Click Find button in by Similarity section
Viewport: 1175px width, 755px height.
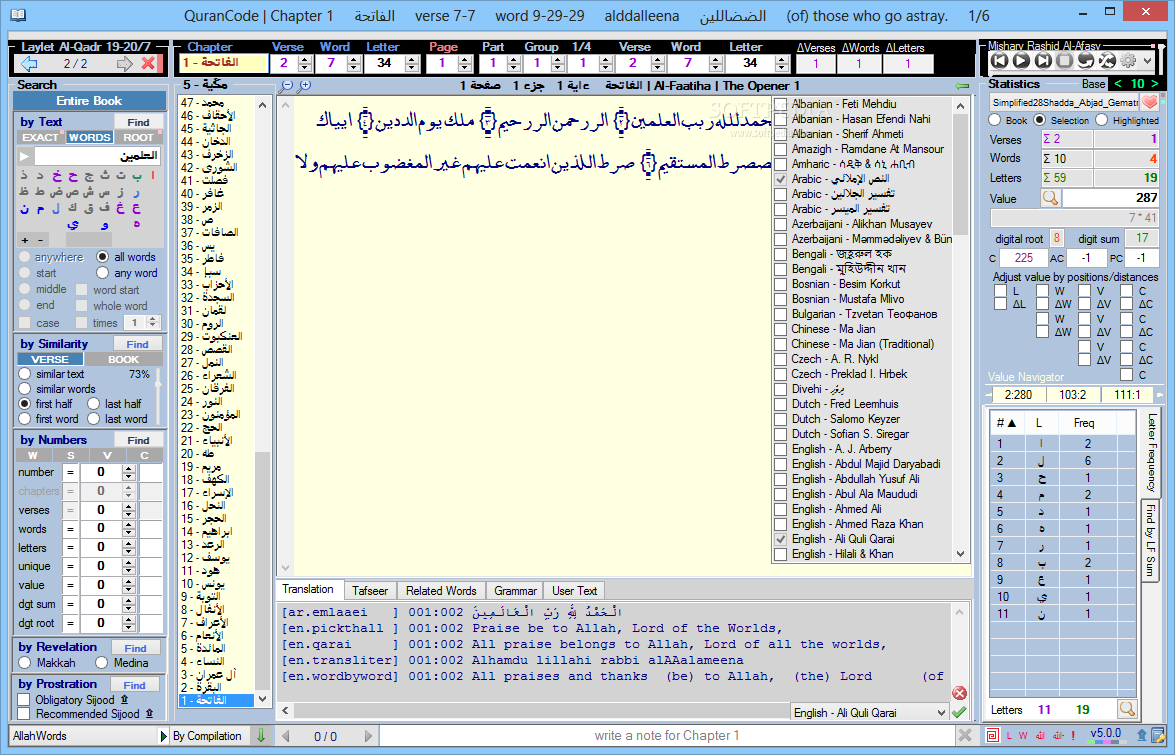[137, 344]
